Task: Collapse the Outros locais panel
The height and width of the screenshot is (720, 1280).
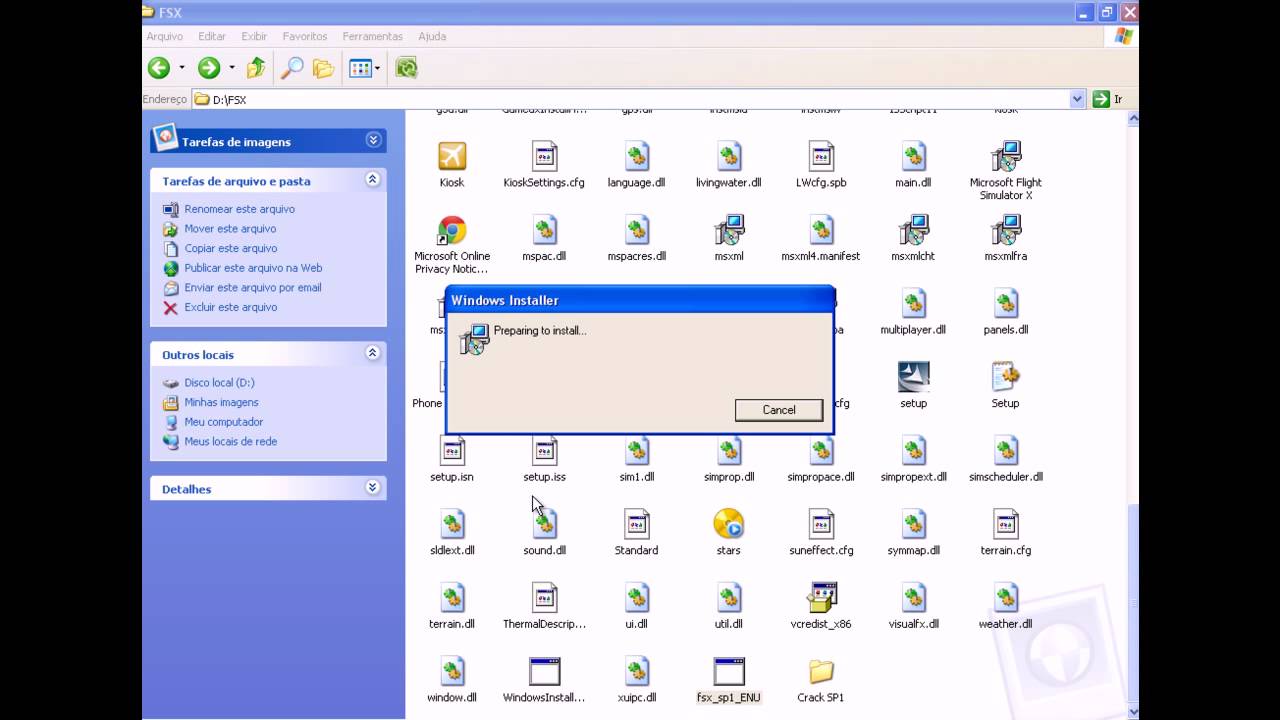Action: click(x=372, y=353)
